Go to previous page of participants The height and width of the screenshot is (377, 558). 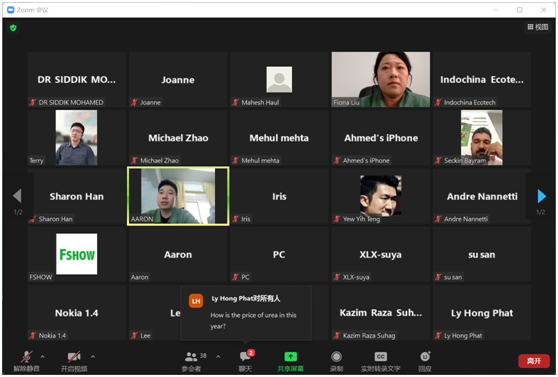17,196
